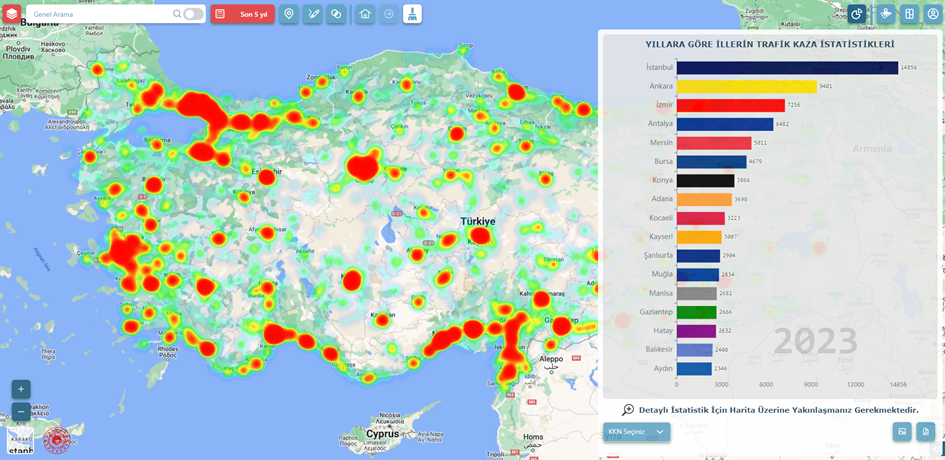Click the Genel Arama search field

point(100,14)
